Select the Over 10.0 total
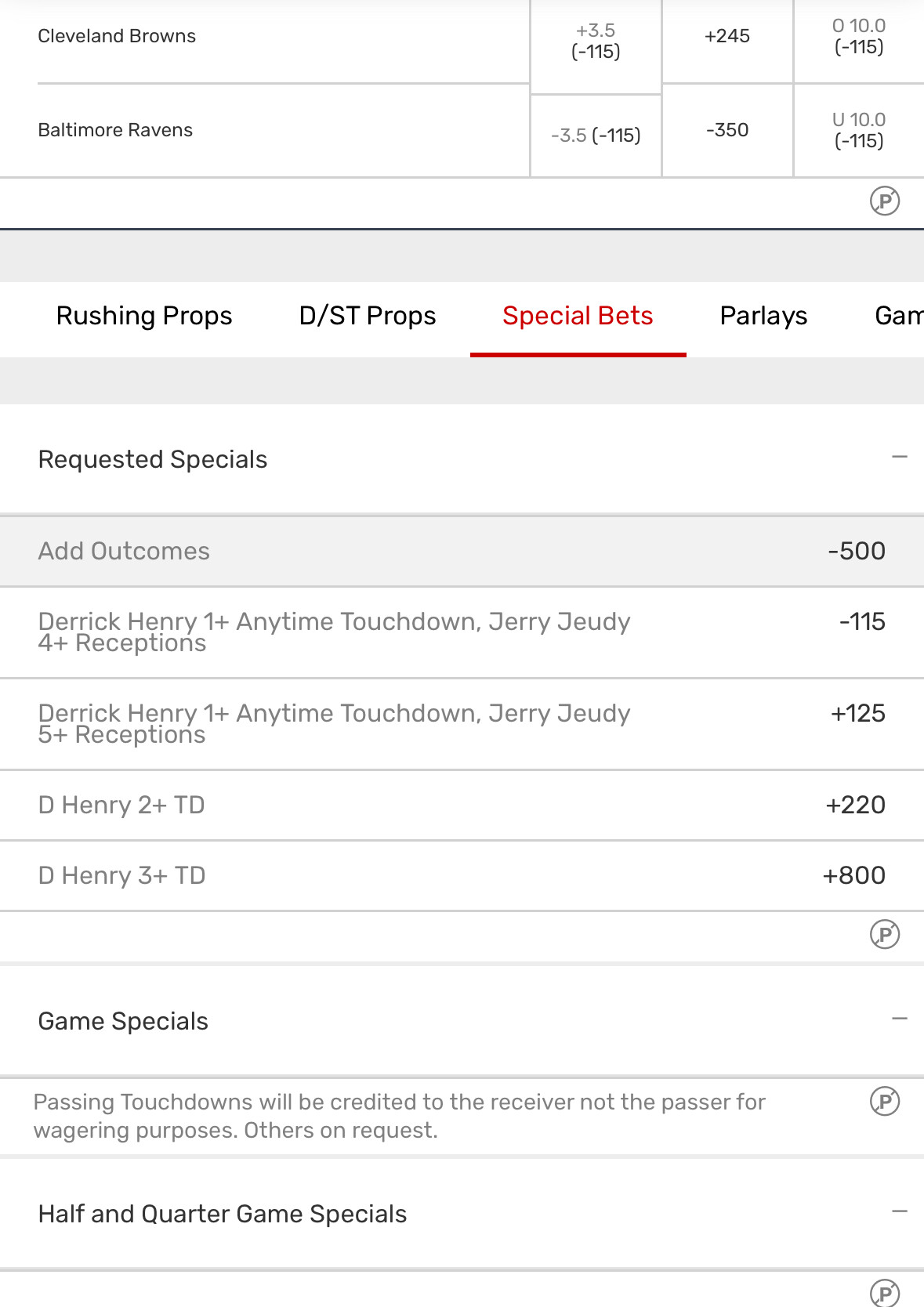 [859, 37]
